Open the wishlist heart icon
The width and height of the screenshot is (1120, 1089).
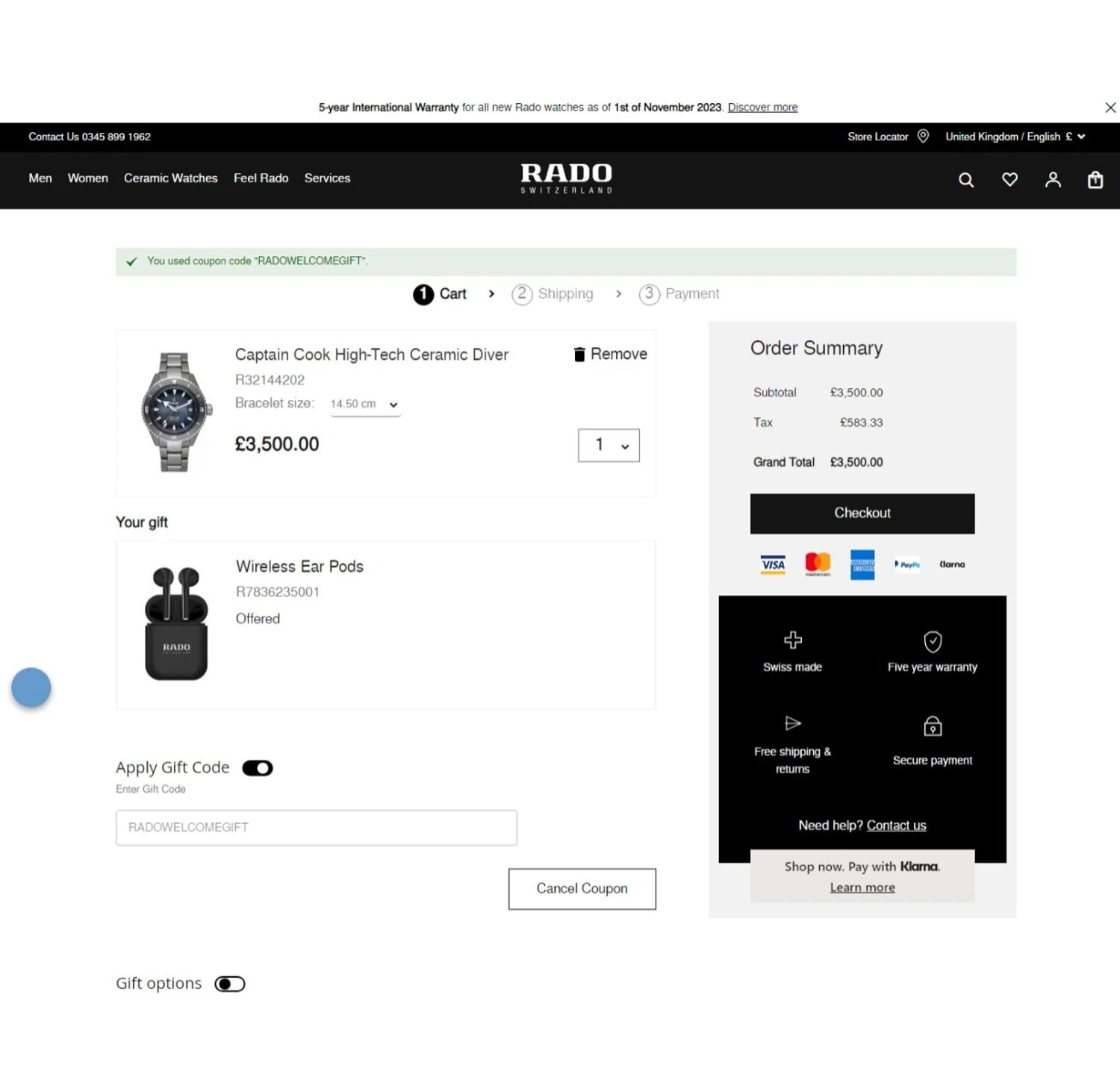click(x=1009, y=180)
